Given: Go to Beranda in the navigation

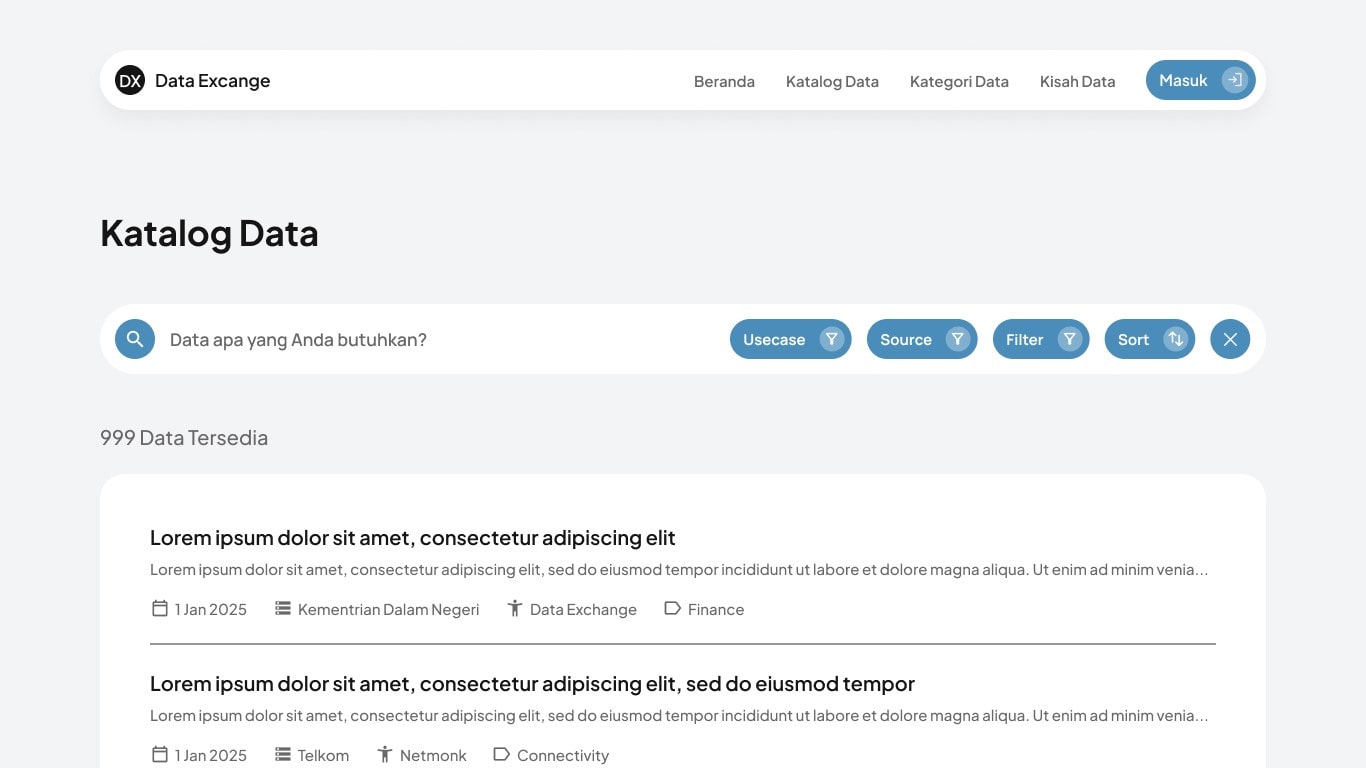Looking at the screenshot, I should click(724, 81).
